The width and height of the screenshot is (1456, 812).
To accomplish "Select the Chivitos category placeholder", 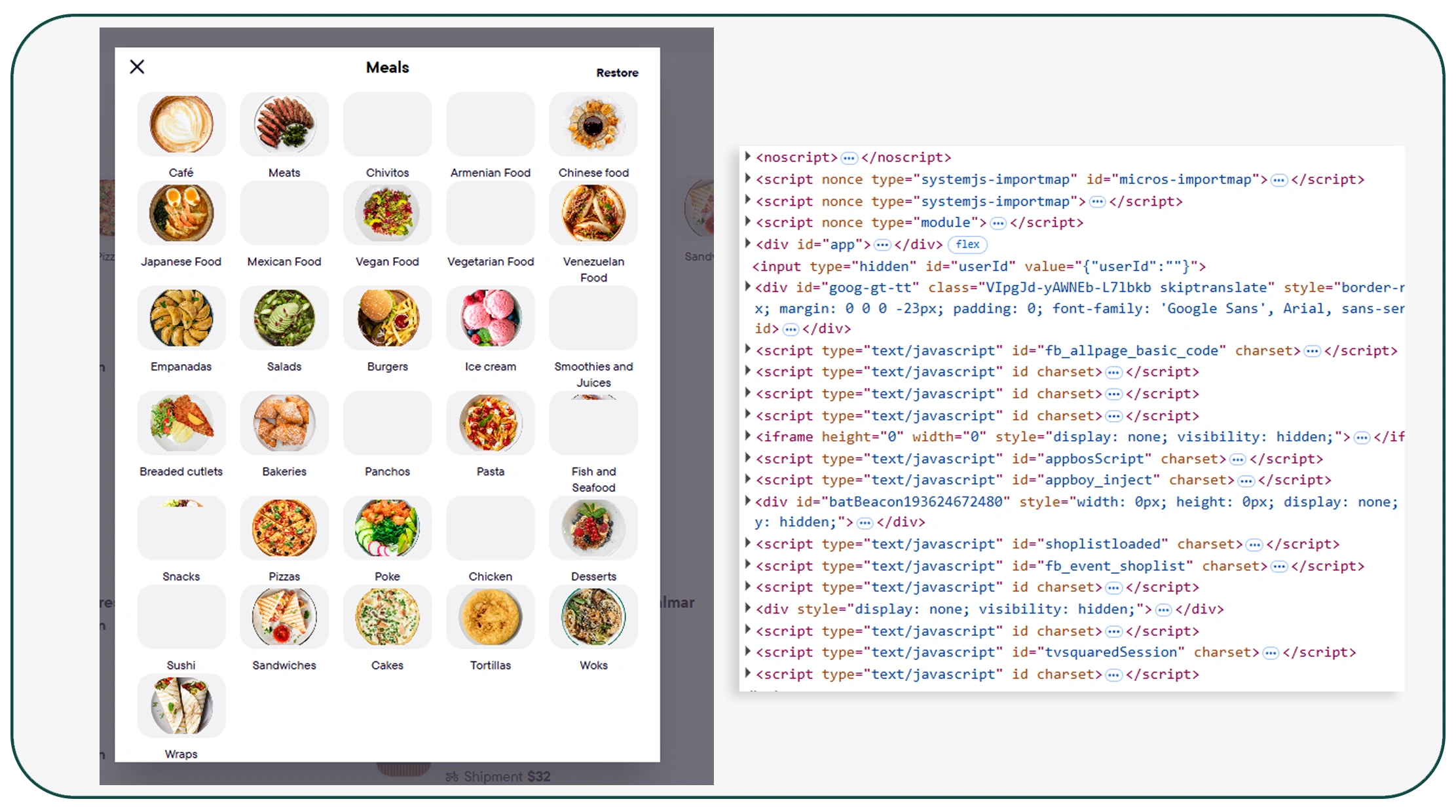I will [387, 124].
